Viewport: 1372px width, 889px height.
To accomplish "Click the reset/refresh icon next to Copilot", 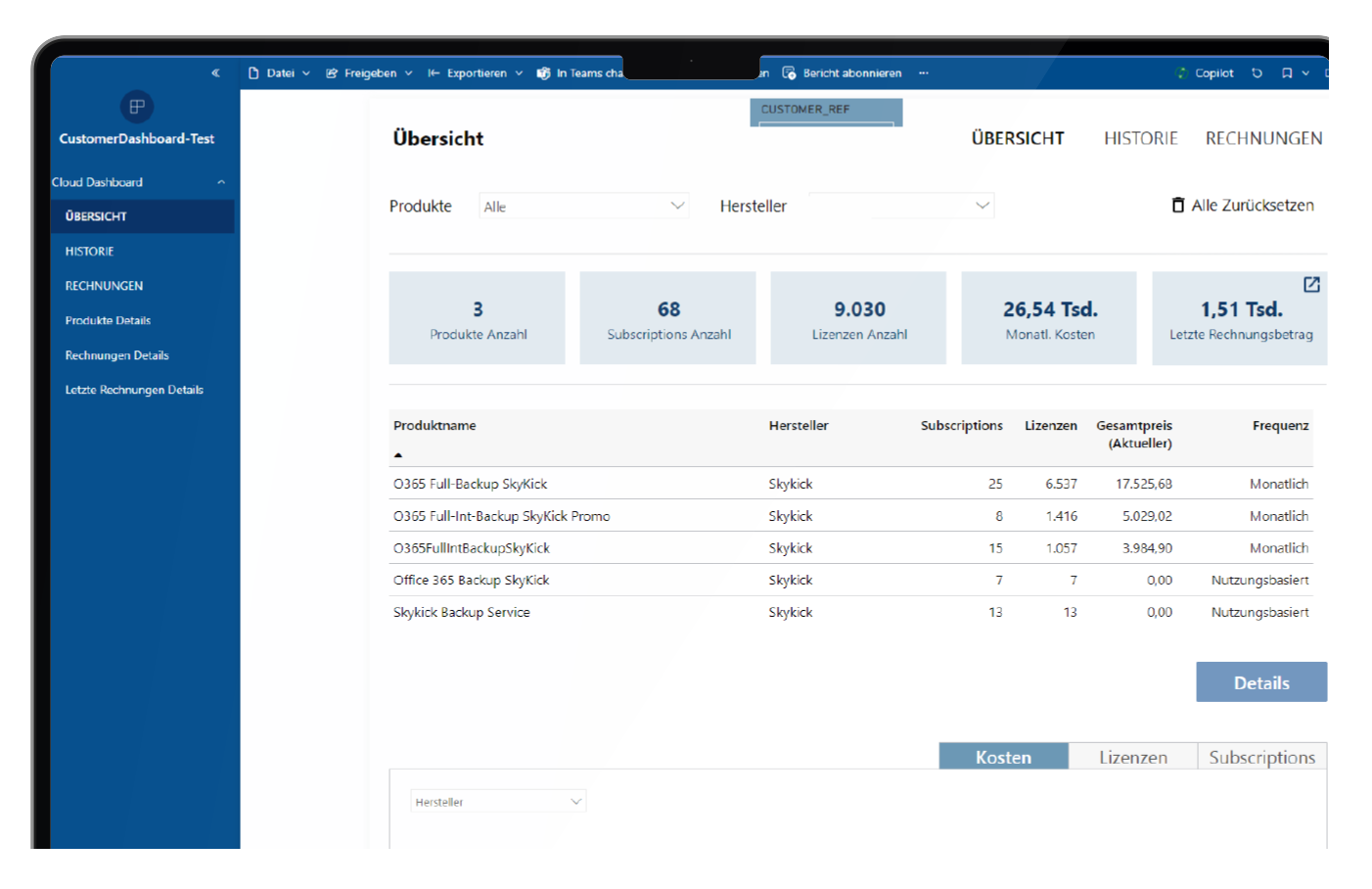I will point(1257,73).
